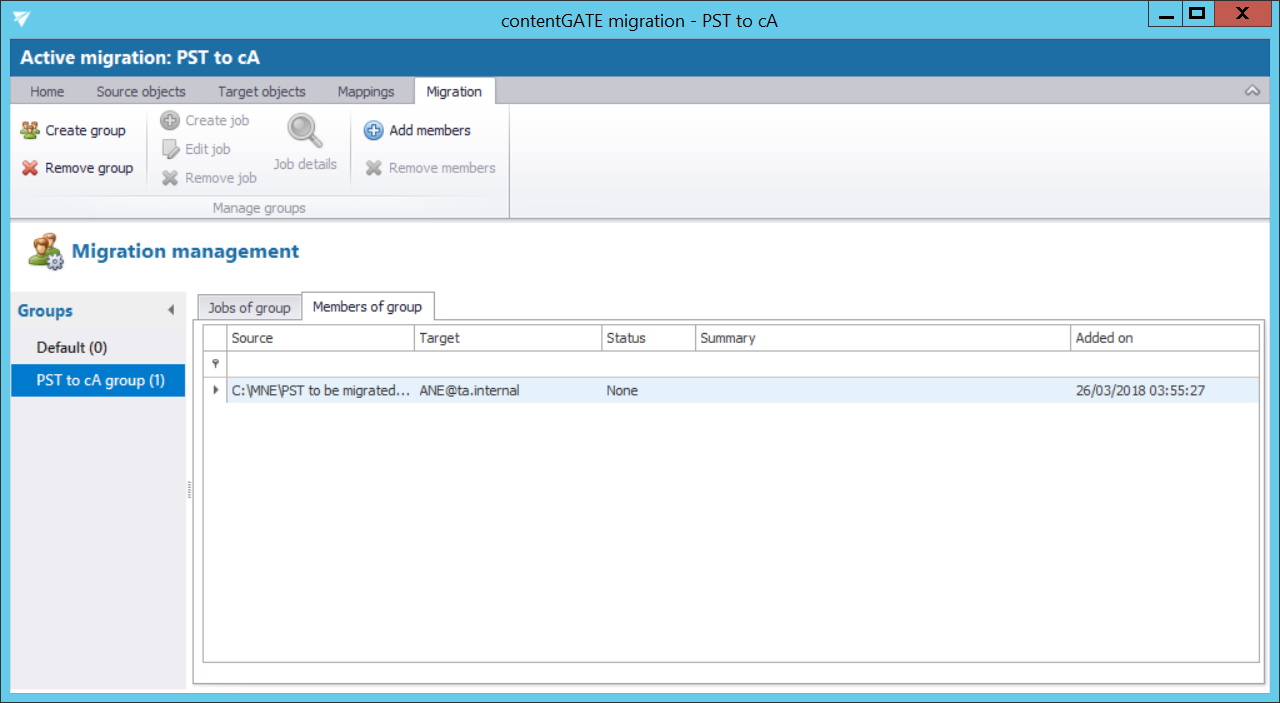Collapse the ribbon with the chevron
Viewport: 1280px width, 703px height.
pyautogui.click(x=1252, y=91)
